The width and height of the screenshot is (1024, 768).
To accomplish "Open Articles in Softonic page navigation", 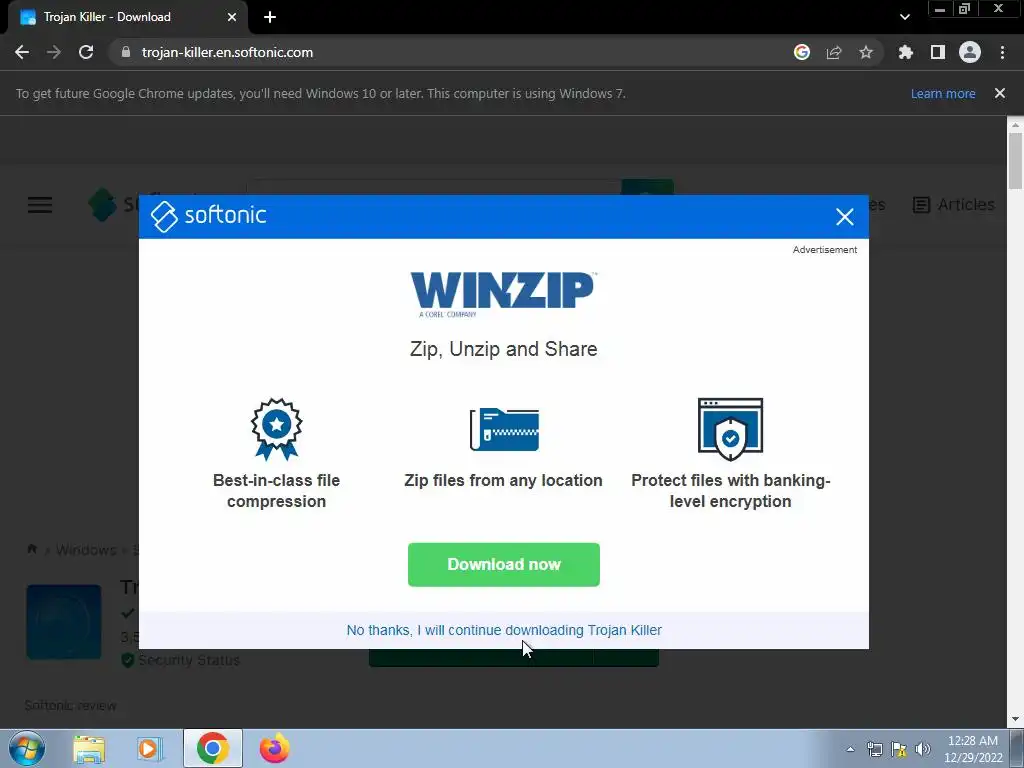I will (x=953, y=205).
